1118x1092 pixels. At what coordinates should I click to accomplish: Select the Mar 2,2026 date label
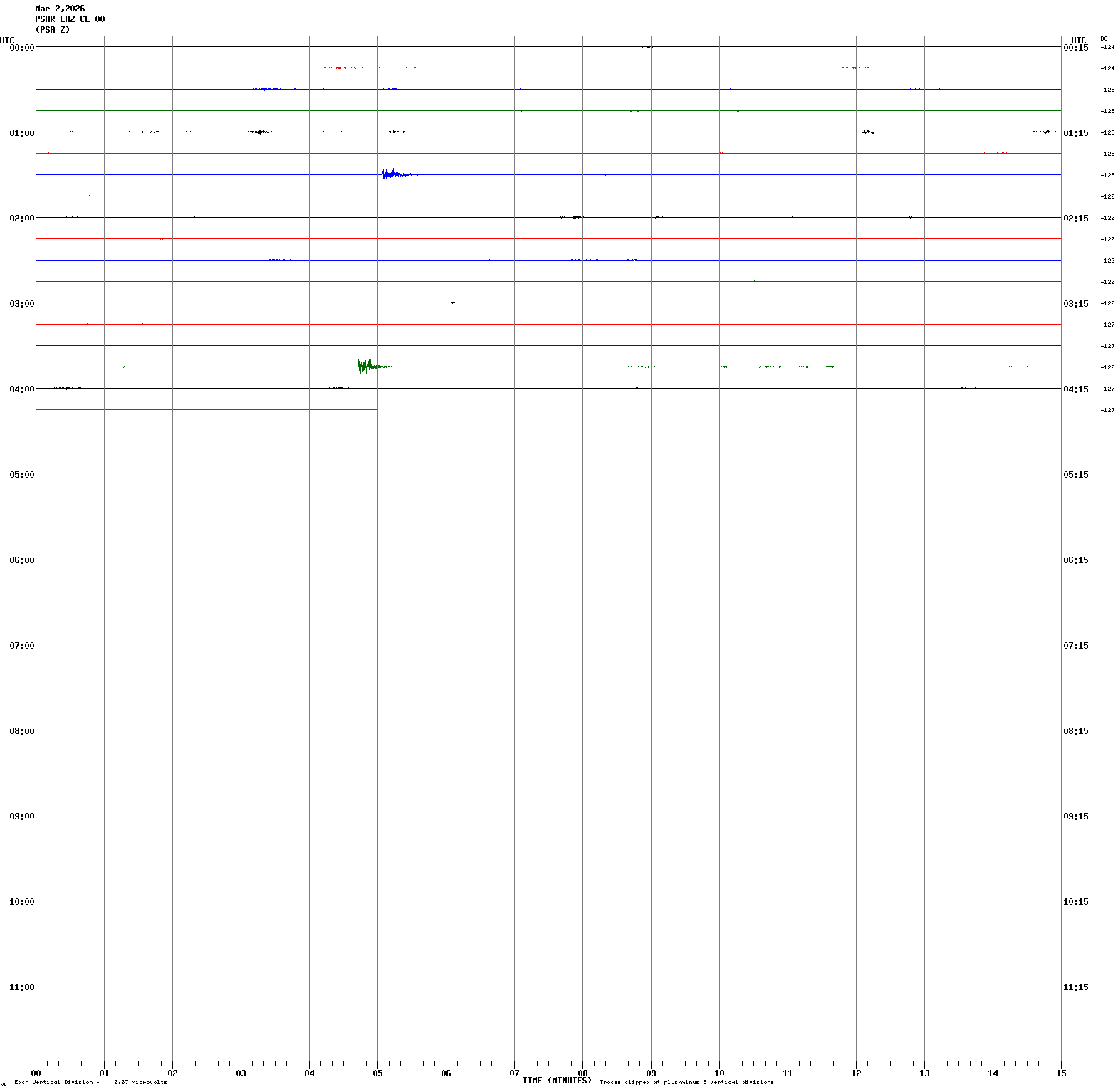coord(60,9)
